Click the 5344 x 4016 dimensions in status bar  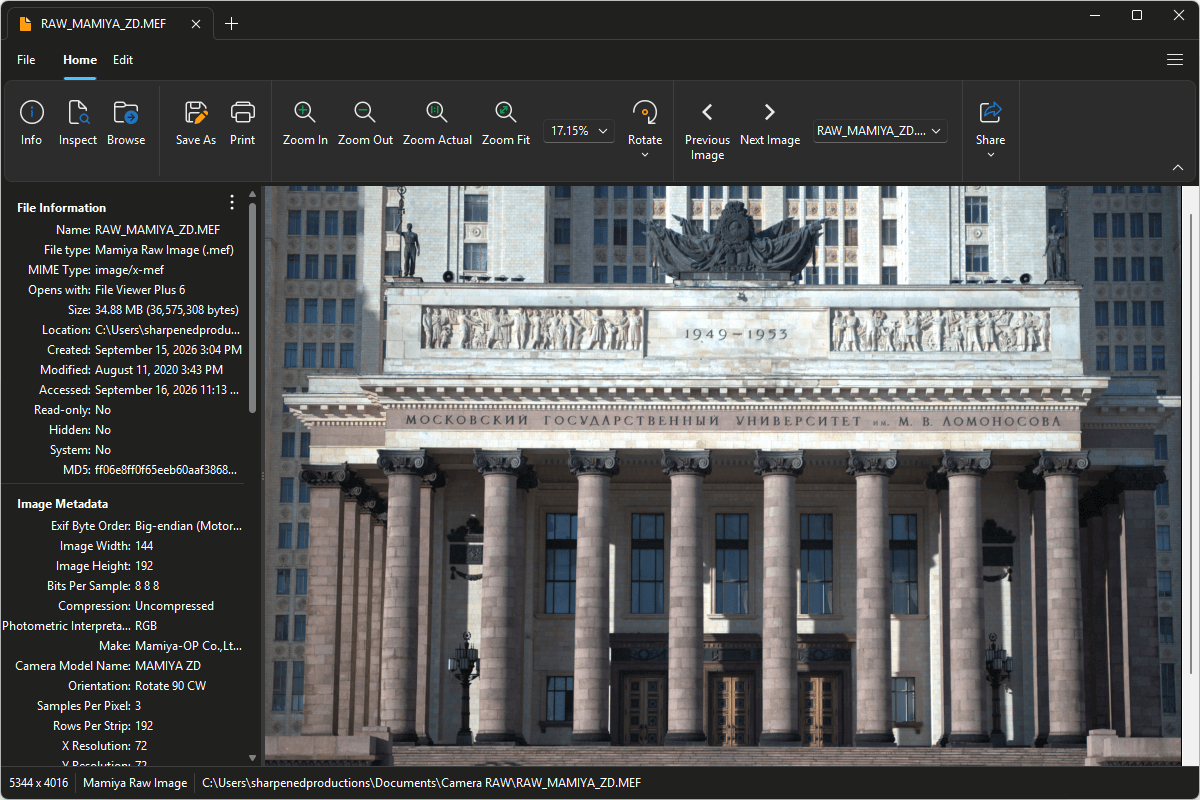coord(39,783)
